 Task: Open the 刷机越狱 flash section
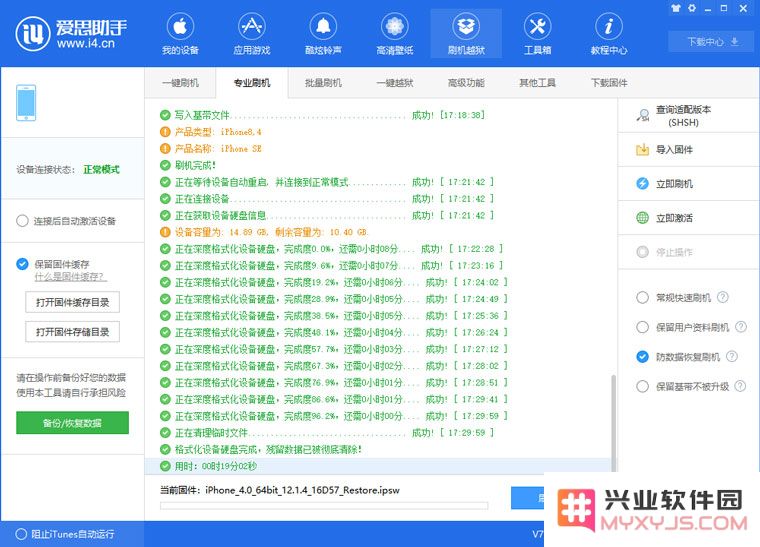click(466, 33)
